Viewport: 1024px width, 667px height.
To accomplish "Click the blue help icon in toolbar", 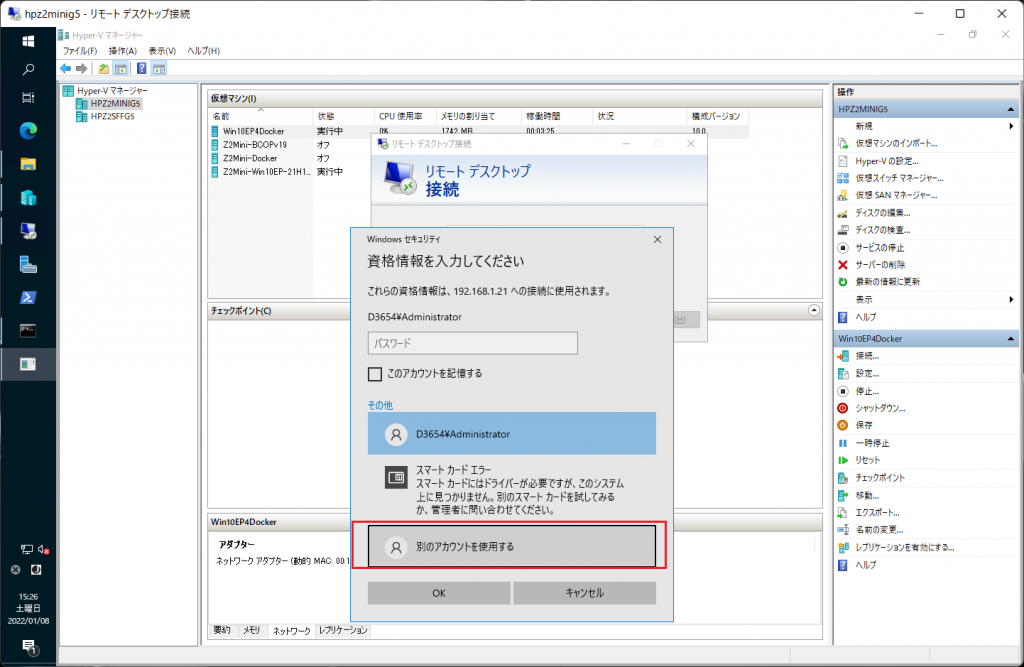I will pyautogui.click(x=141, y=68).
